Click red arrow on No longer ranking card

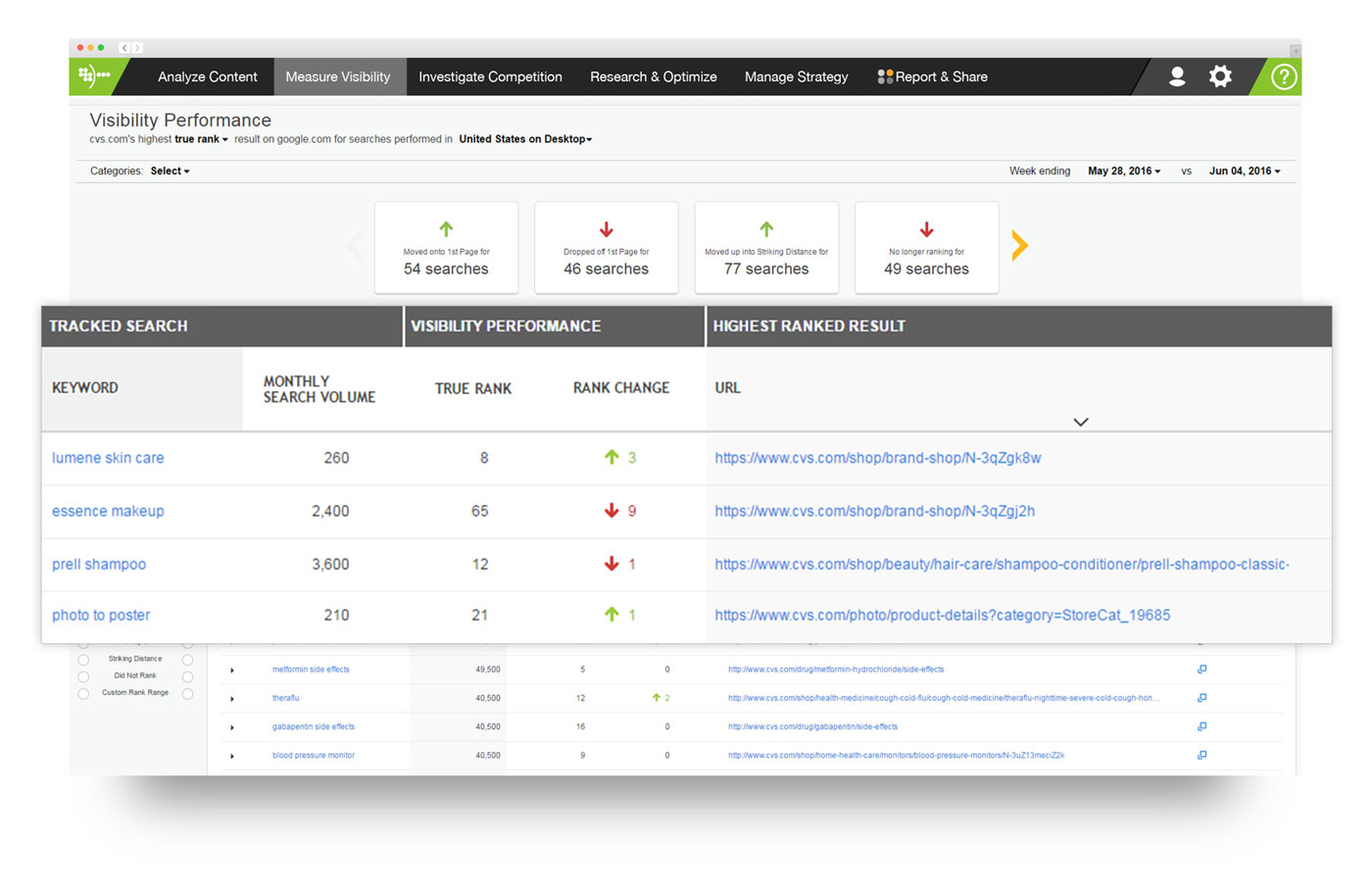coord(926,229)
